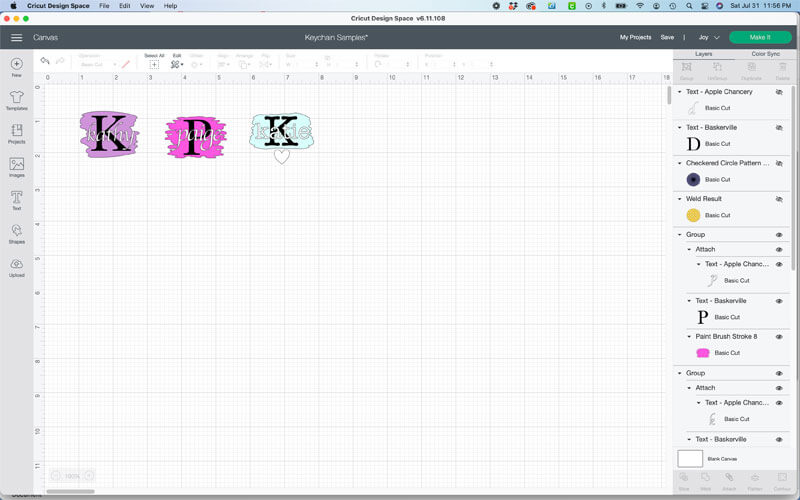Open the Edit menu in menu bar

coord(124,6)
